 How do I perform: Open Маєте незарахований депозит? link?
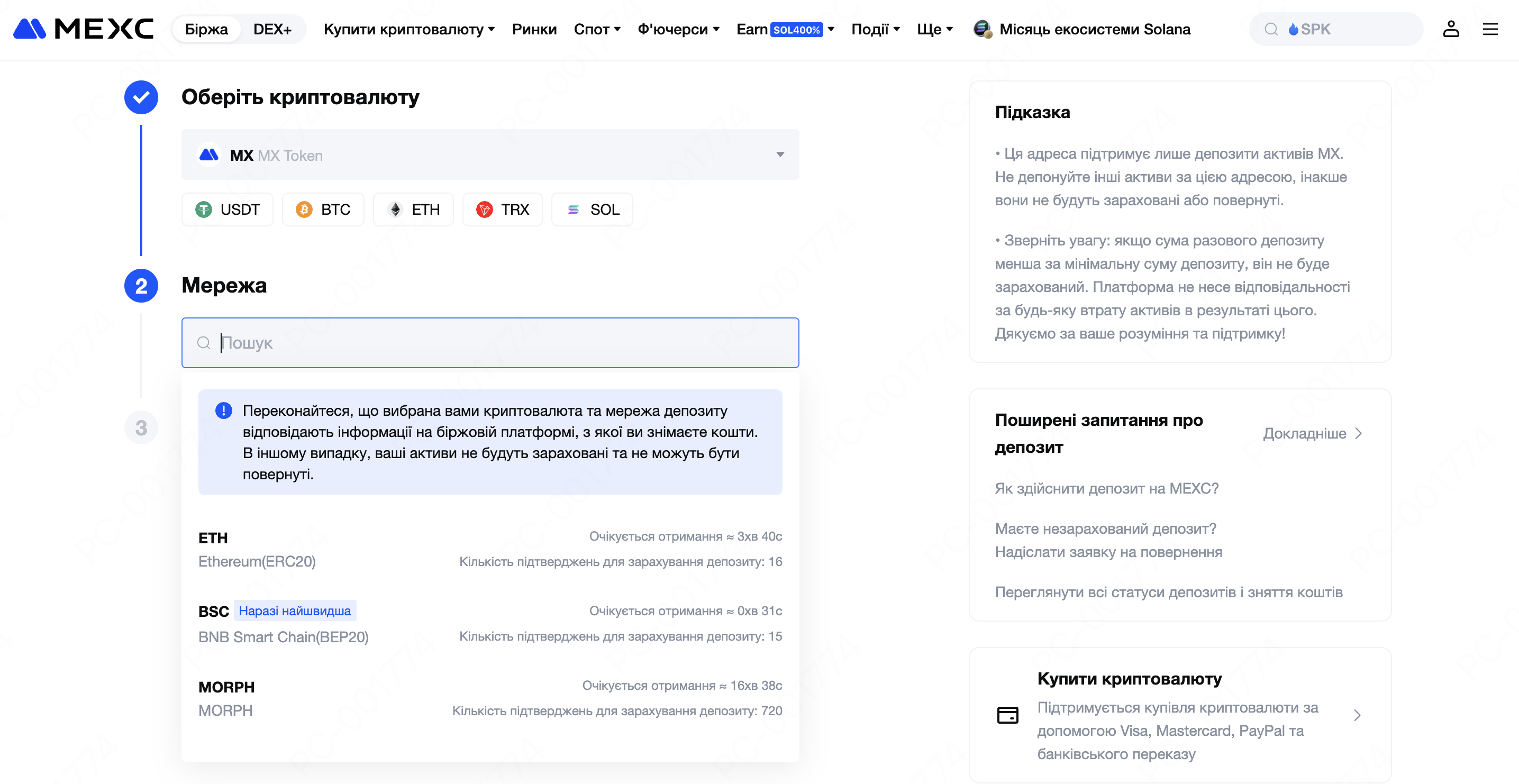click(x=1106, y=528)
